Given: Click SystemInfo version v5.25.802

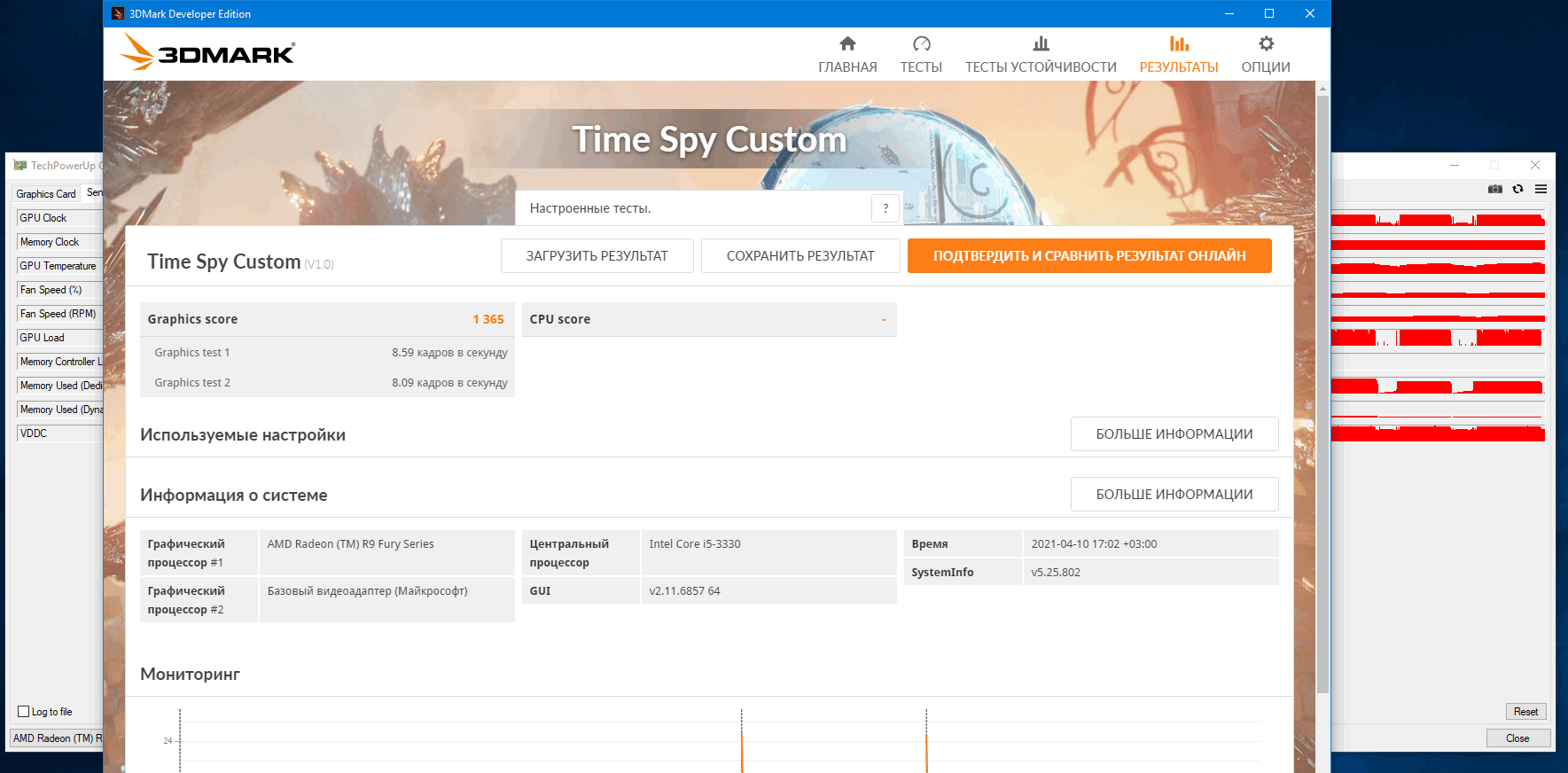Looking at the screenshot, I should click(x=1056, y=573).
